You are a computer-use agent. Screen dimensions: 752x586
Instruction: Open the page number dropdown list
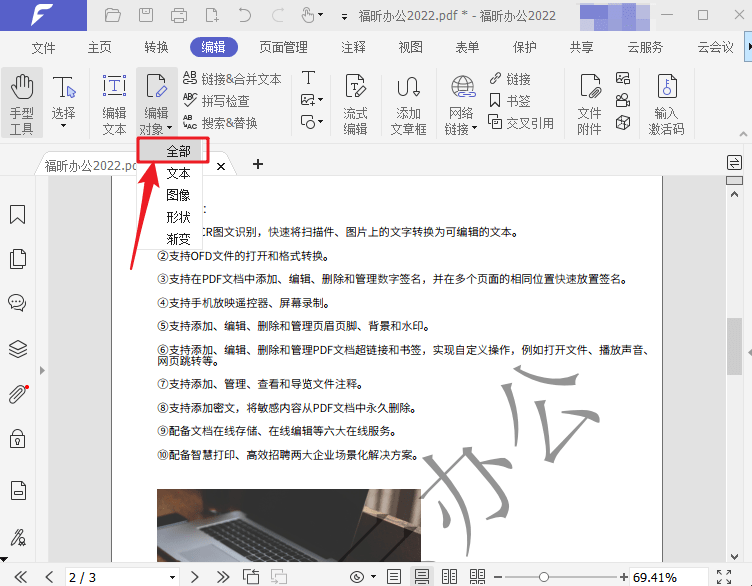[172, 578]
